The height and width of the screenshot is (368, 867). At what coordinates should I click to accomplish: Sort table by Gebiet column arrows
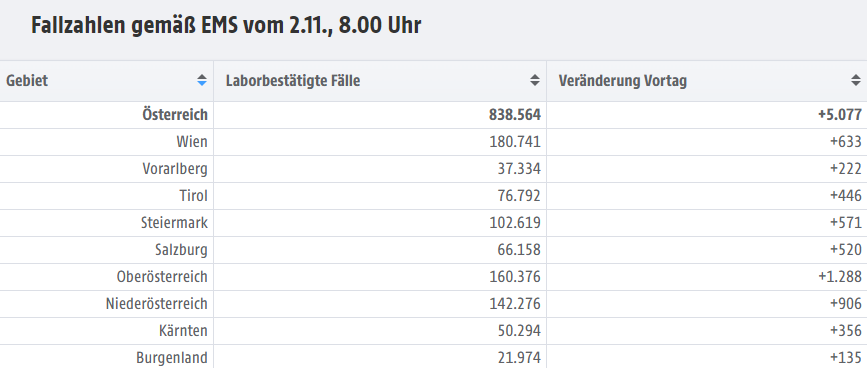tap(202, 81)
